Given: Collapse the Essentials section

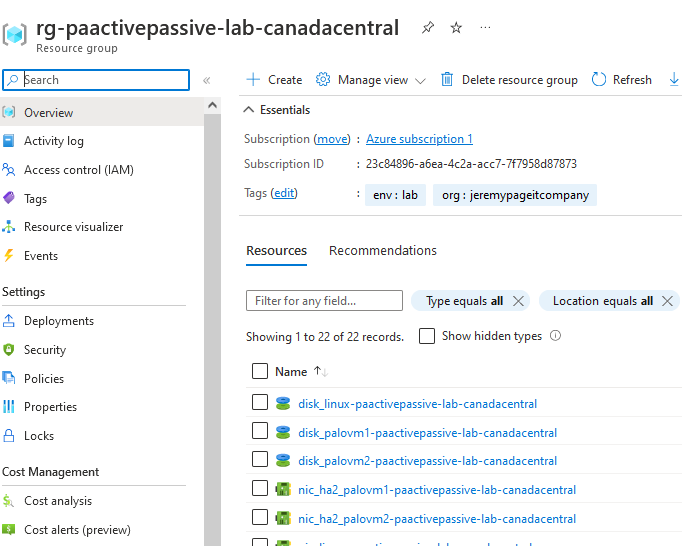Looking at the screenshot, I should pyautogui.click(x=249, y=110).
